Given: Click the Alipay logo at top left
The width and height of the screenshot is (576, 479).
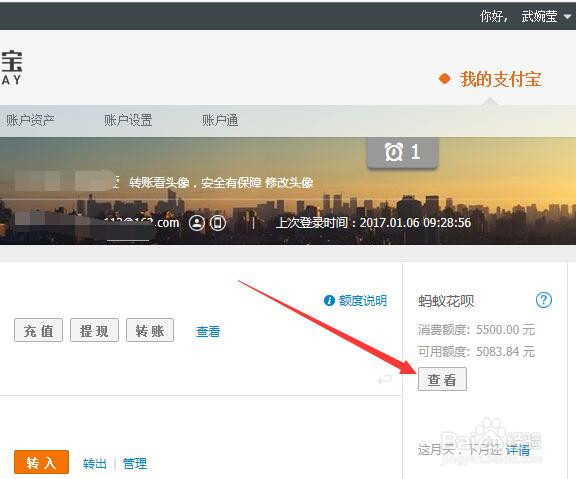Looking at the screenshot, I should [12, 68].
